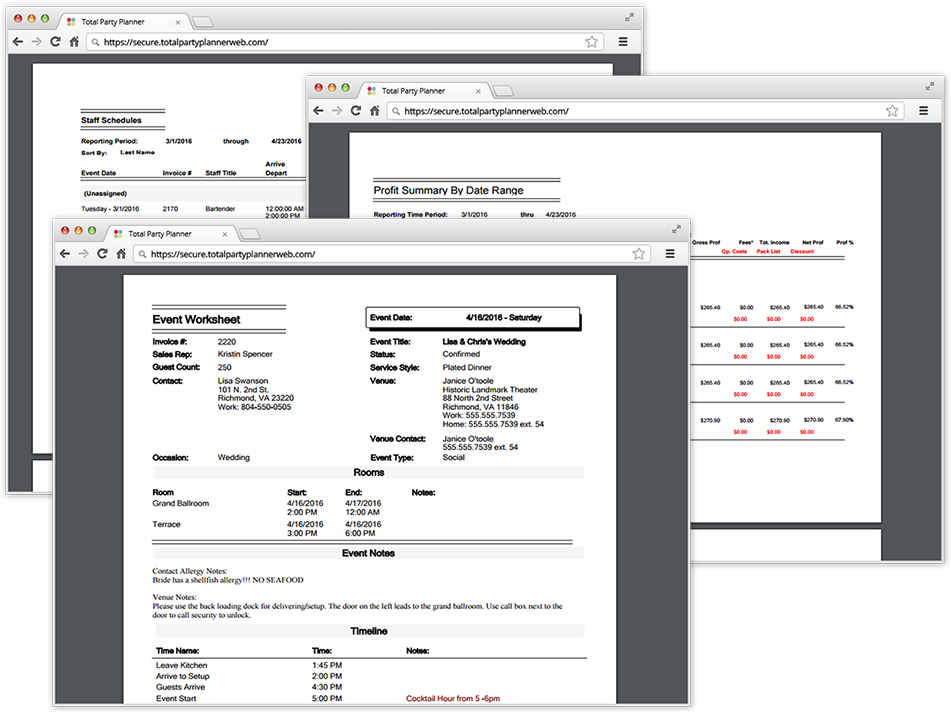Select event date 4/16/2016 - Saturday
The width and height of the screenshot is (951, 726).
(503, 317)
